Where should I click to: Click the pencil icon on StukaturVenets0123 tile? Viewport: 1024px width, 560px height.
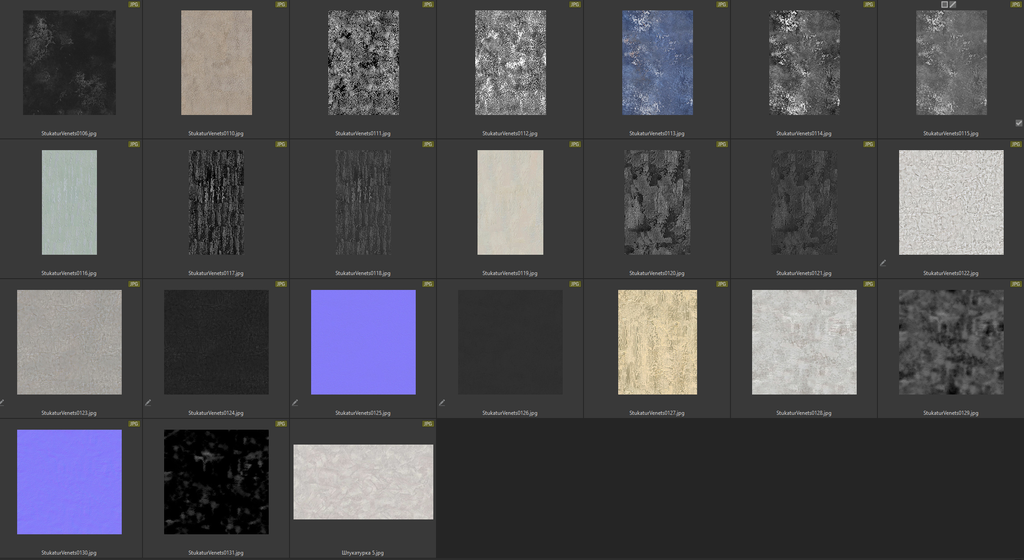click(x=2, y=402)
